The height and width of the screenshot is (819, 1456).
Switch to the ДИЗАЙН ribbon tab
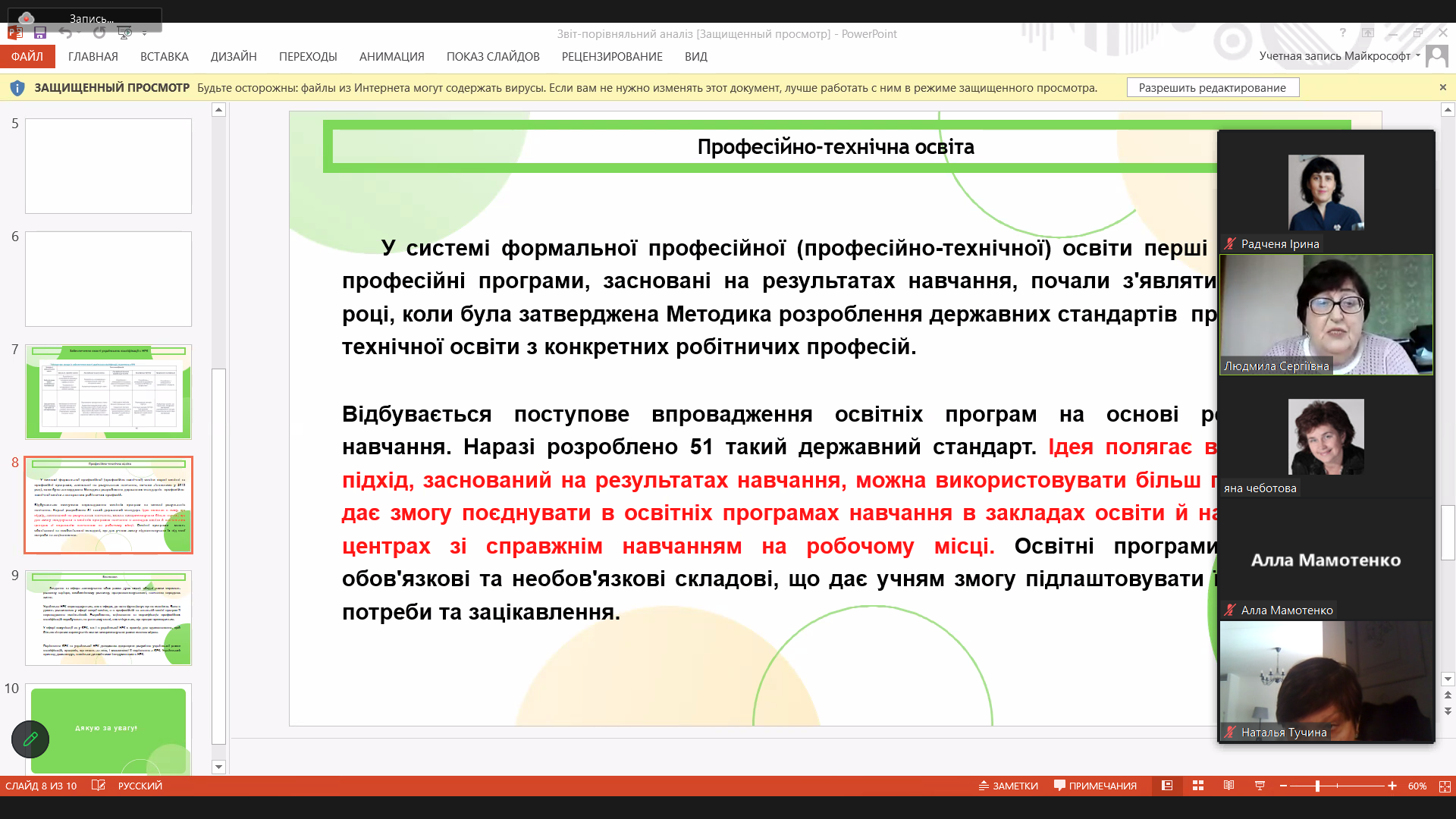coord(234,57)
